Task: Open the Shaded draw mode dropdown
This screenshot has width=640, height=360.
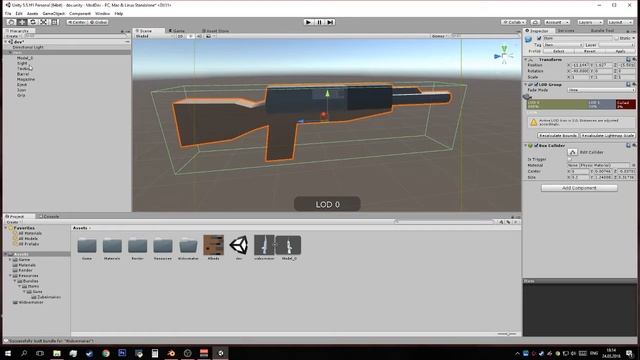Action: pos(154,36)
